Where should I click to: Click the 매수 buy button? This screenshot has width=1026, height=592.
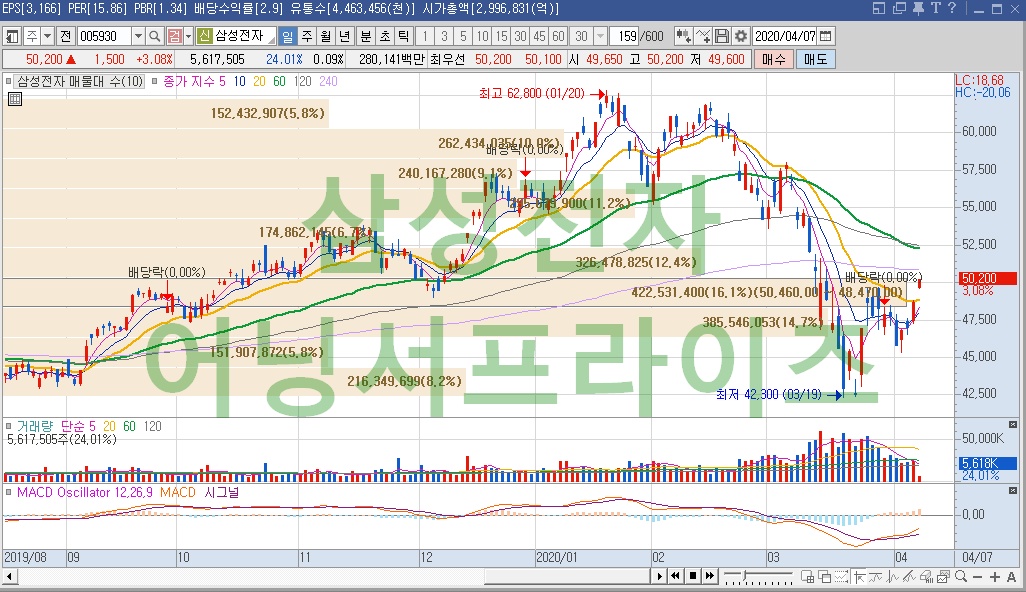[x=773, y=59]
